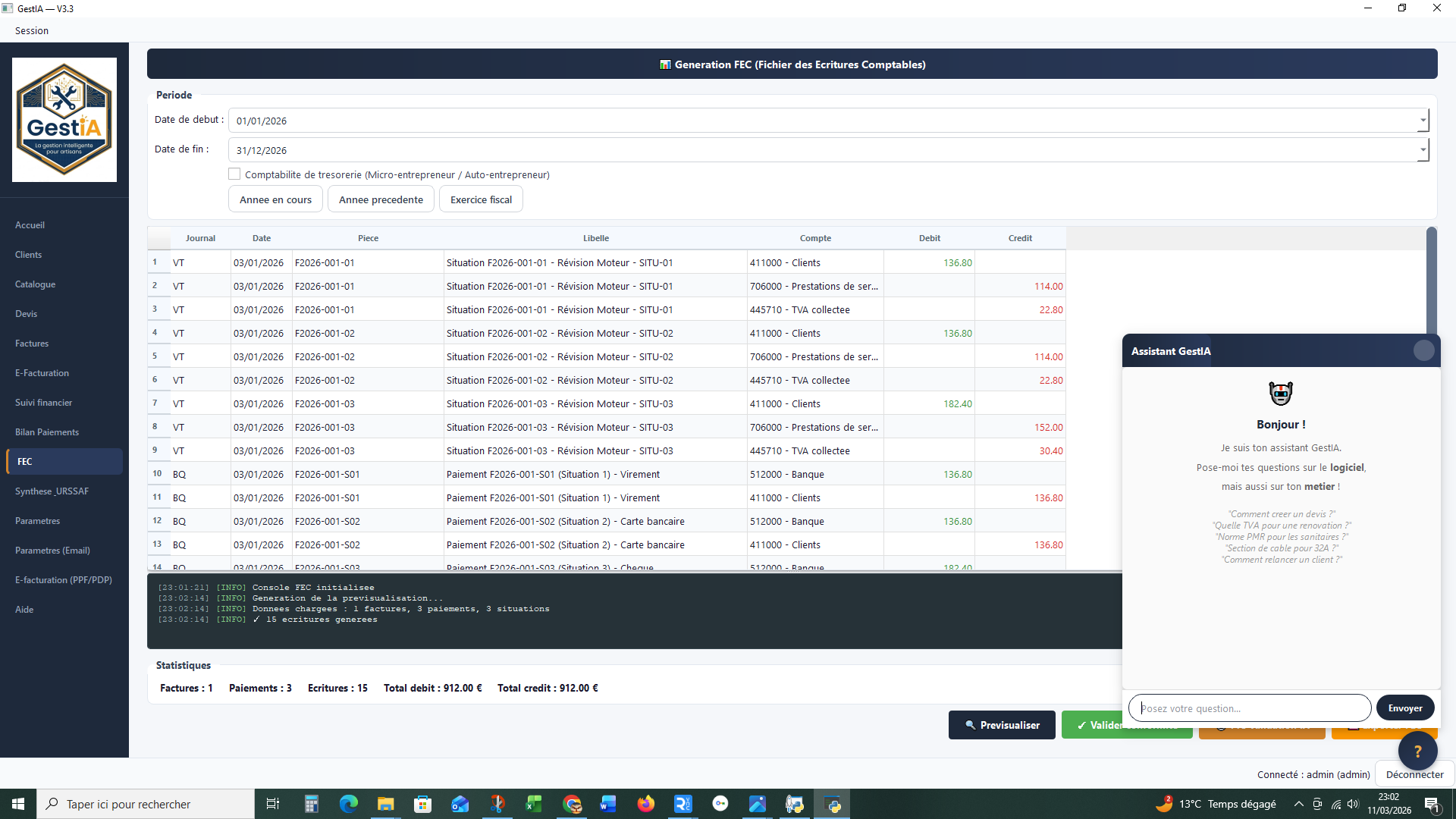Image resolution: width=1456 pixels, height=819 pixels.
Task: Enable Comptabilite de tresorerie checkbox
Action: pyautogui.click(x=234, y=174)
